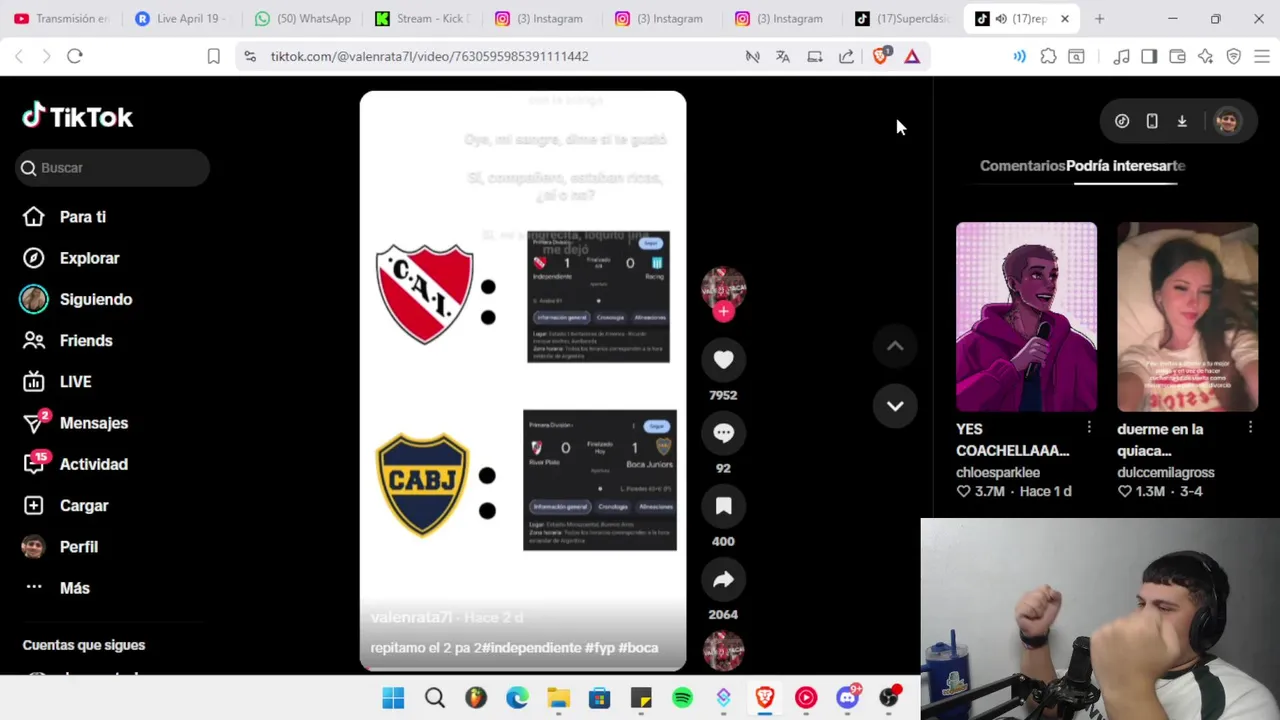
Task: Follow valenrata7l via the red plus badge
Action: pyautogui.click(x=723, y=311)
